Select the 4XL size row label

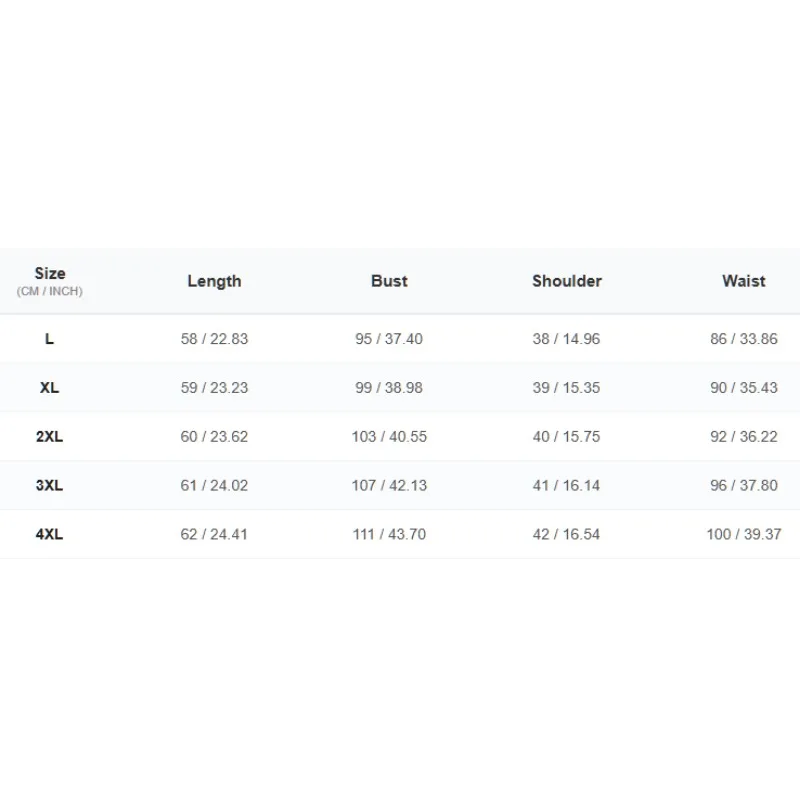[49, 534]
